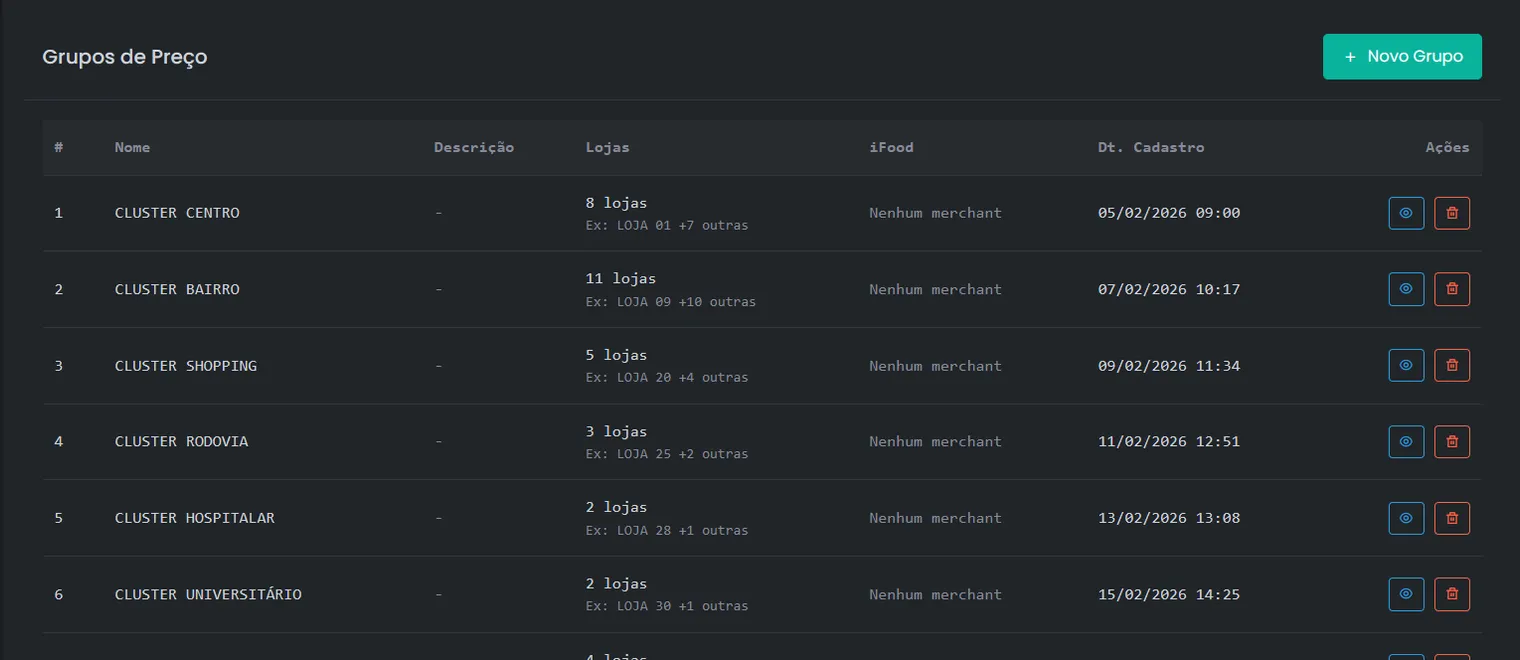
Task: Click the CLUSTER RODOVIA name
Action: pos(181,442)
